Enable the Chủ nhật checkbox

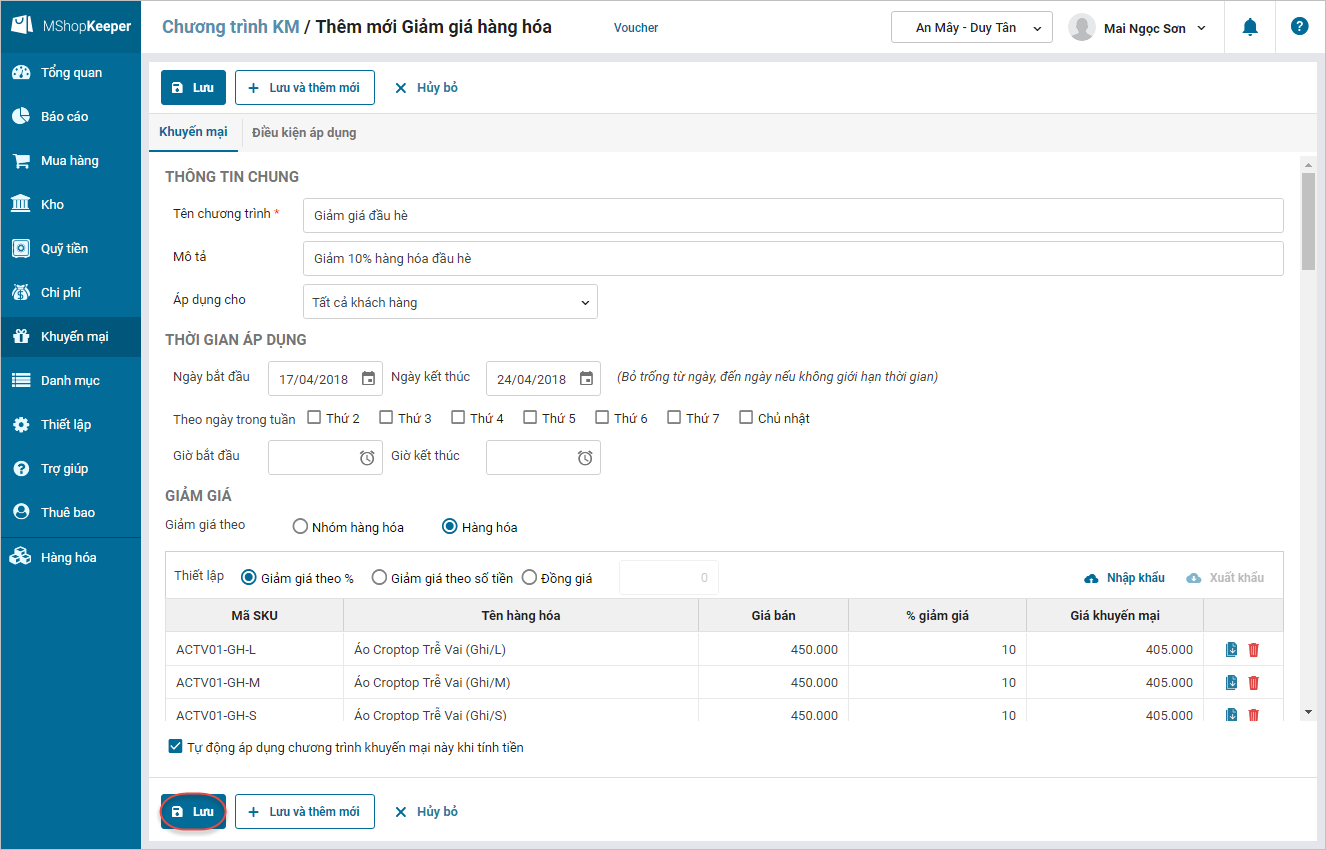[746, 418]
